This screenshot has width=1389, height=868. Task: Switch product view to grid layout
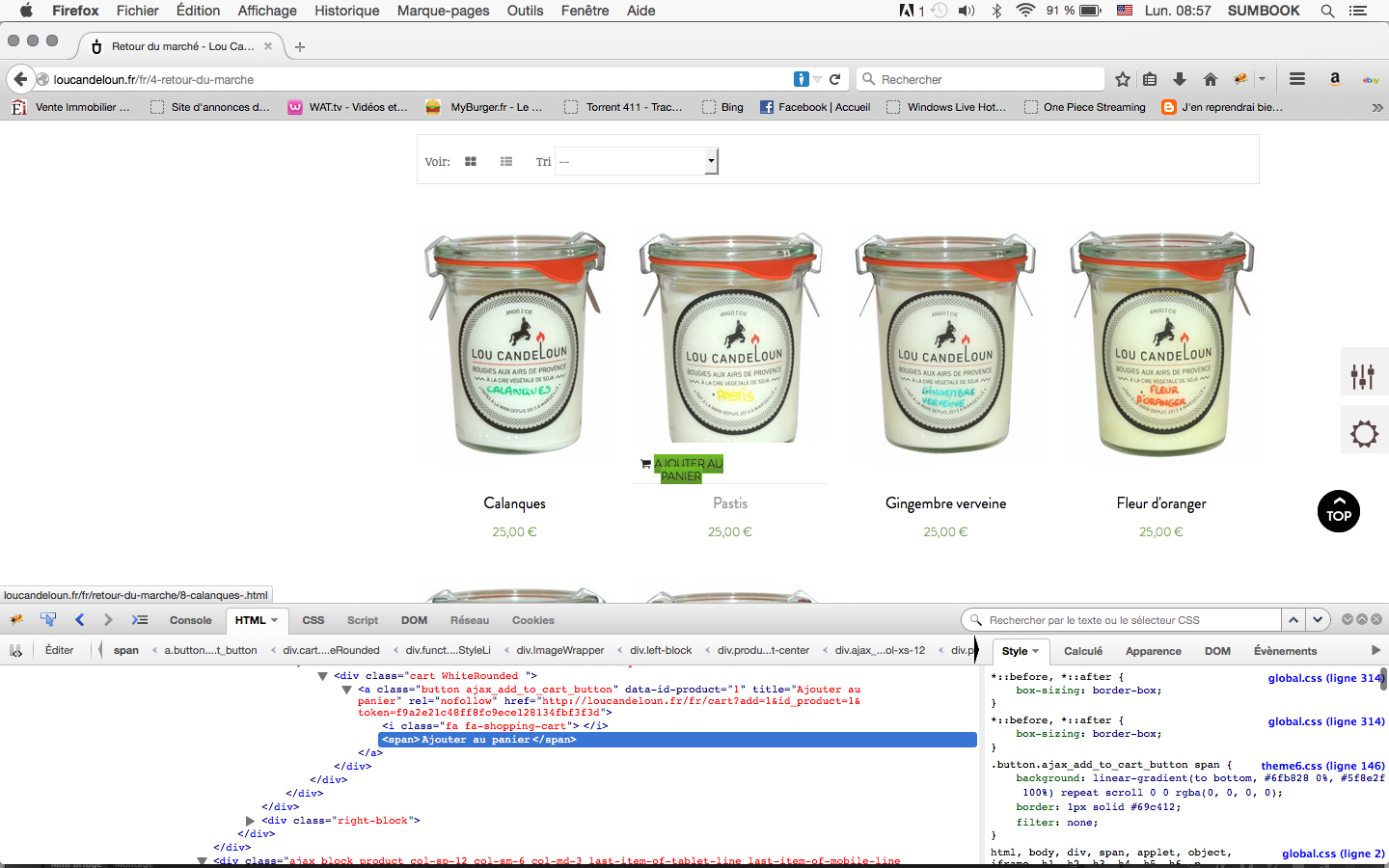[x=471, y=162]
